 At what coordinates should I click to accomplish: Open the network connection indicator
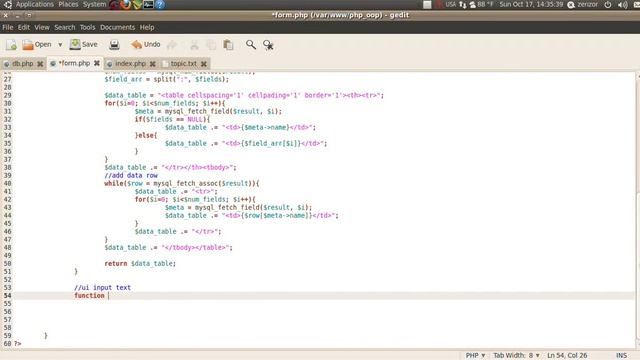(x=462, y=4)
